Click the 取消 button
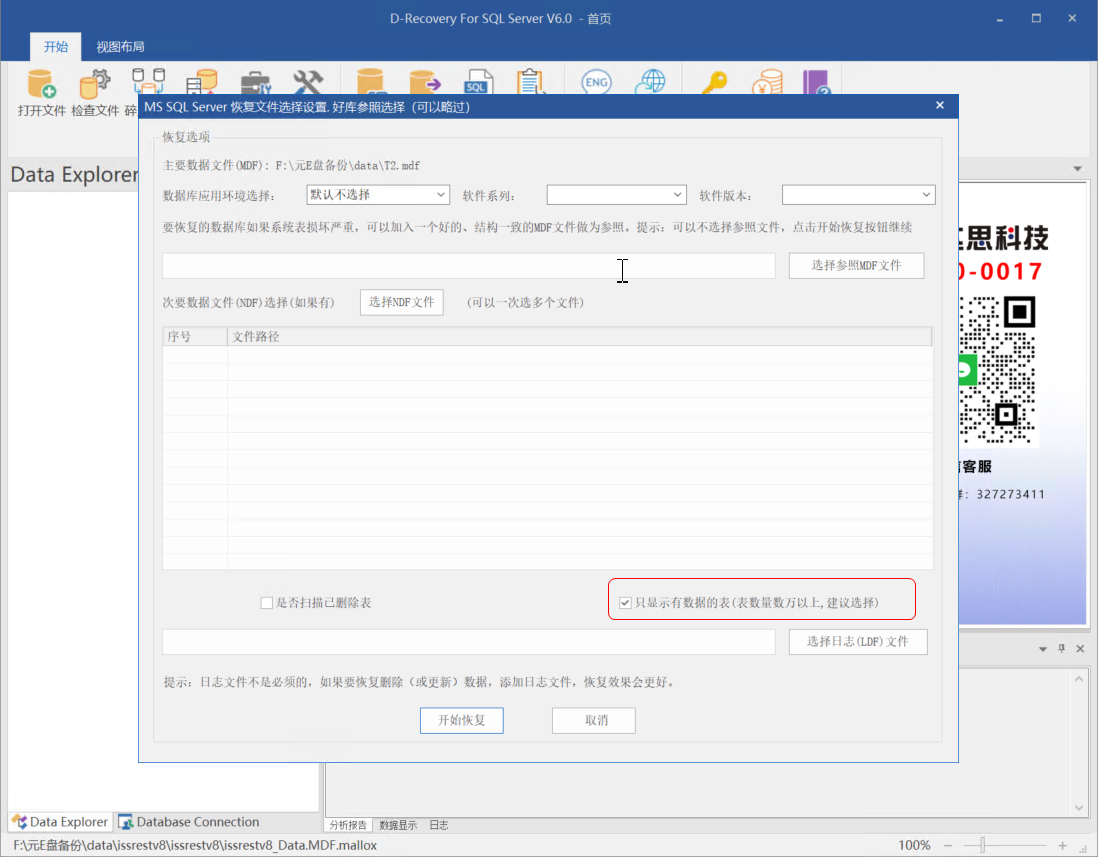The height and width of the screenshot is (857, 1098). click(594, 720)
